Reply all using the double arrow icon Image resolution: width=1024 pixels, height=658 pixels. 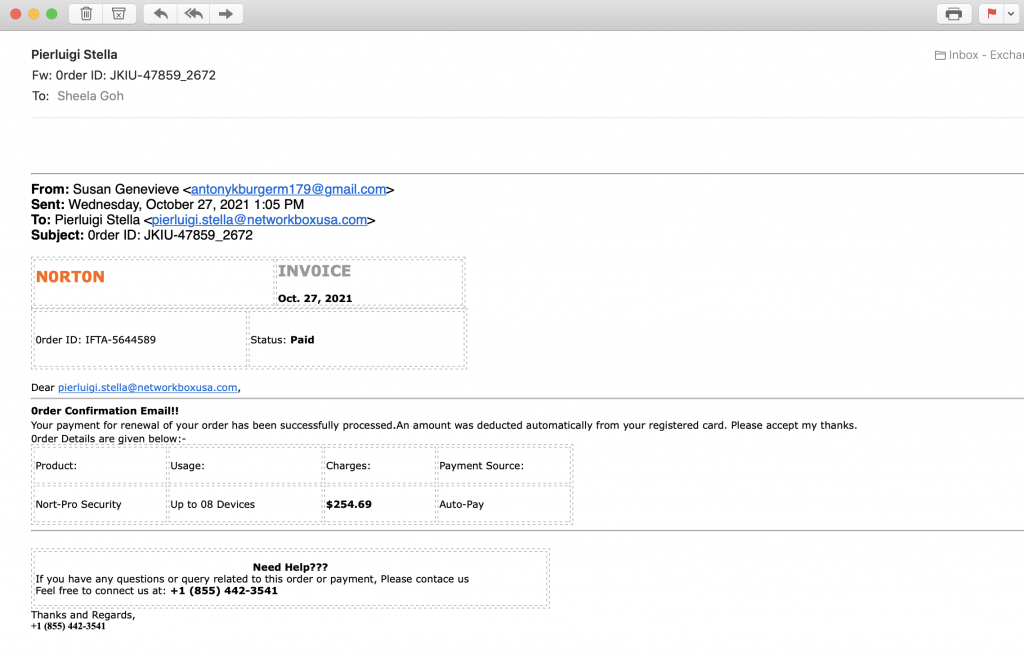click(193, 14)
